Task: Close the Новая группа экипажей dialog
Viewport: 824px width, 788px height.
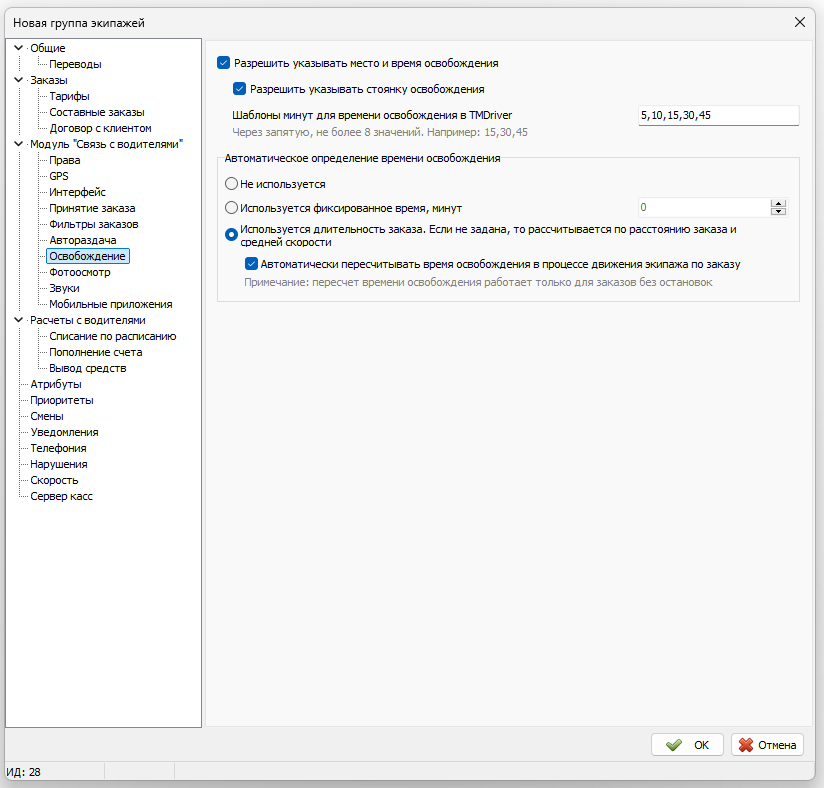Action: (800, 21)
